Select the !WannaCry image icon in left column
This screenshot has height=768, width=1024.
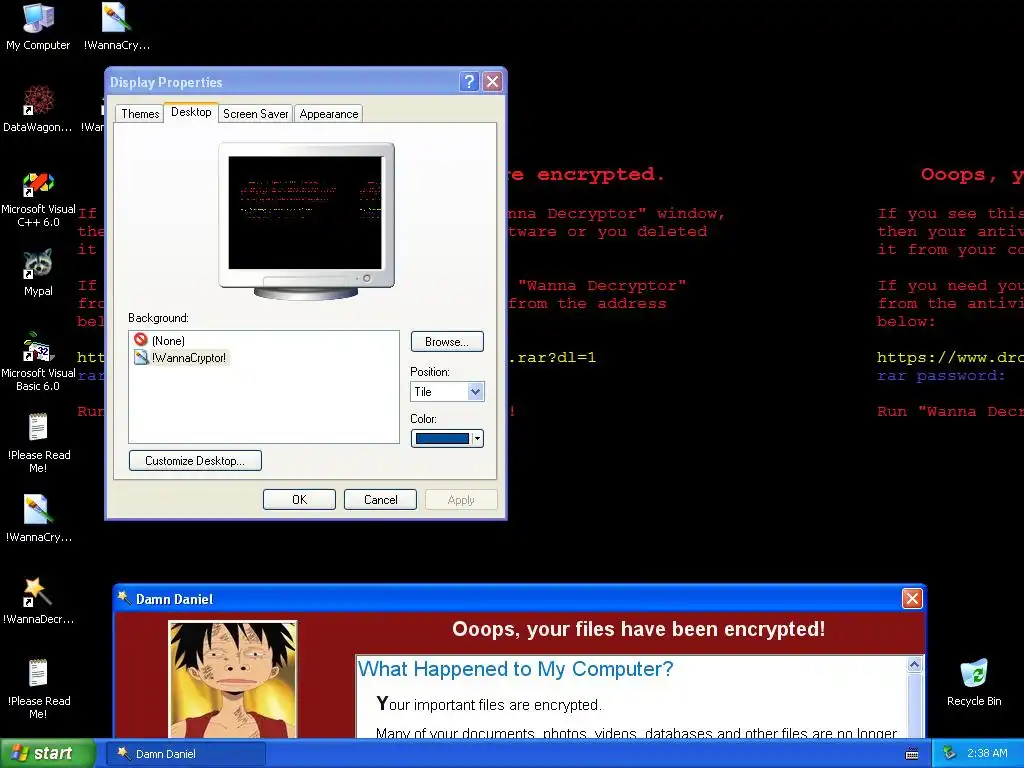click(38, 519)
